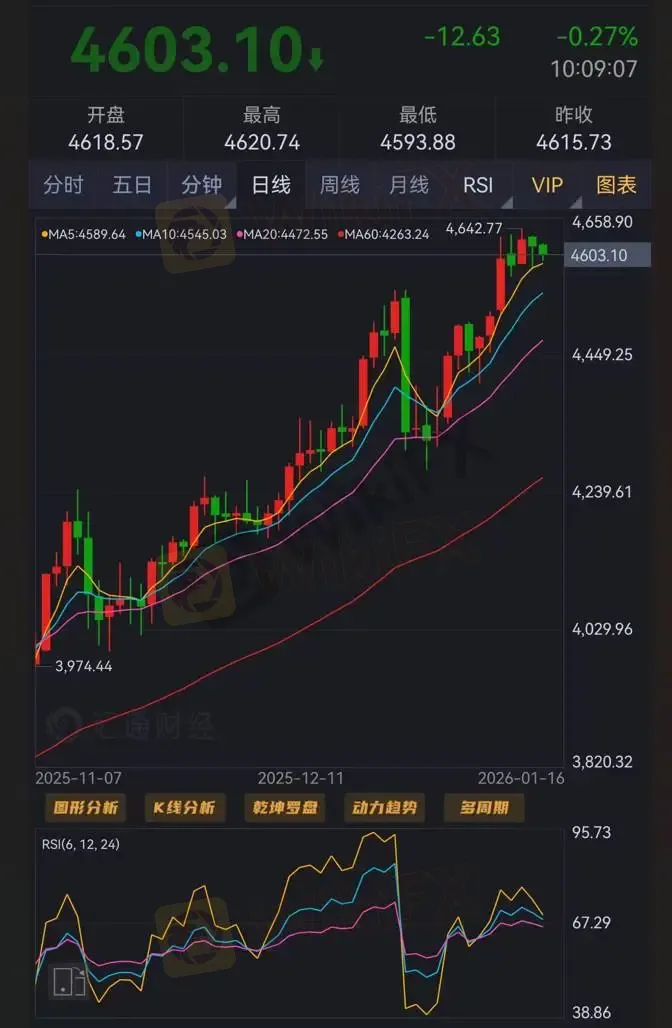672x1028 pixels.
Task: Expand the 分钟 minute interval dropdown
Action: (x=202, y=186)
